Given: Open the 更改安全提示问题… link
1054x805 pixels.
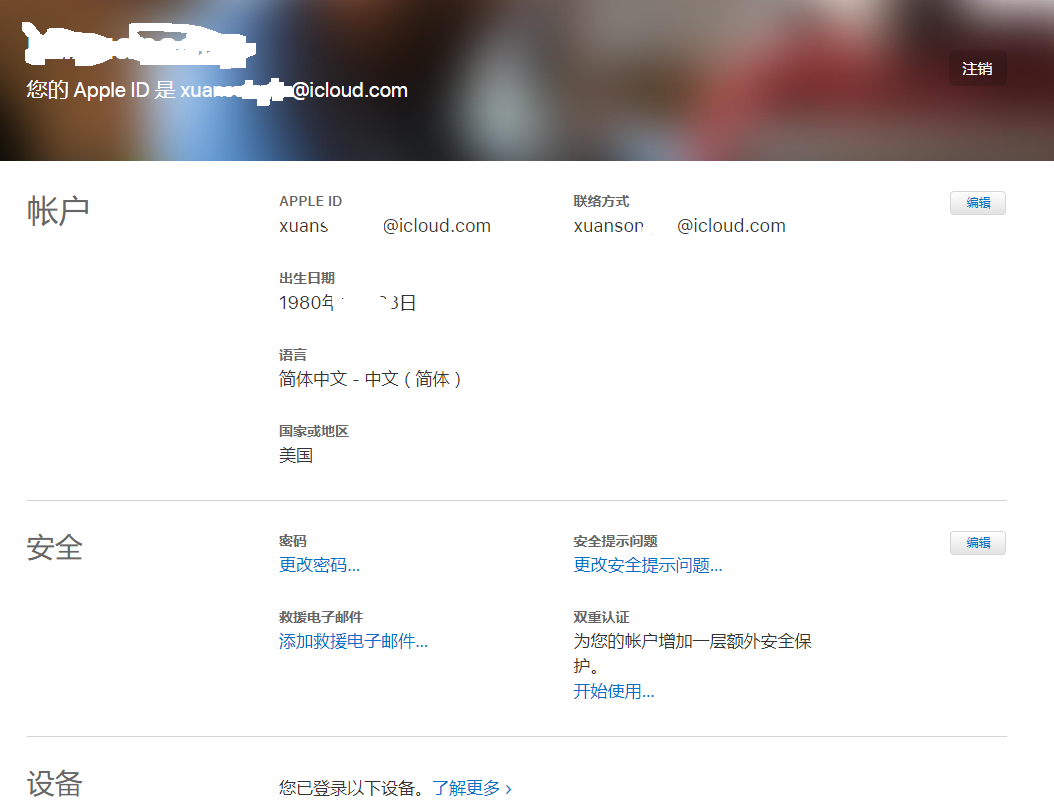Looking at the screenshot, I should click(x=648, y=565).
